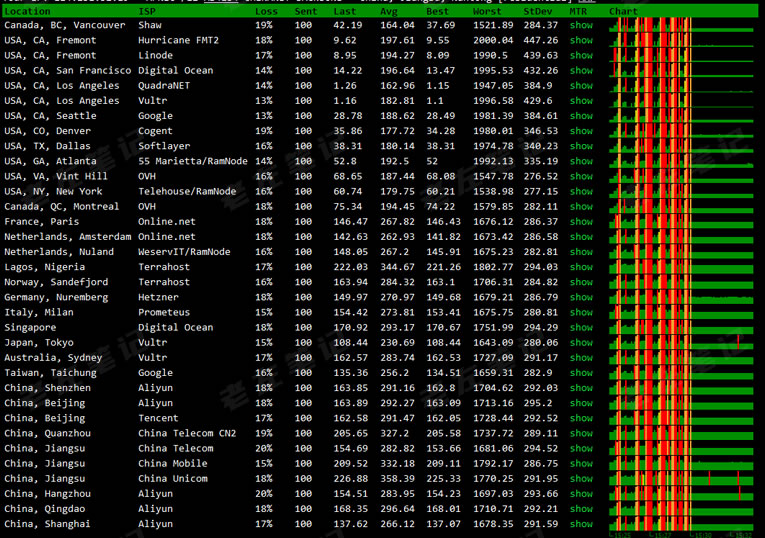Show MTR for Fremont Linode row
The image size is (765, 538).
(581, 55)
